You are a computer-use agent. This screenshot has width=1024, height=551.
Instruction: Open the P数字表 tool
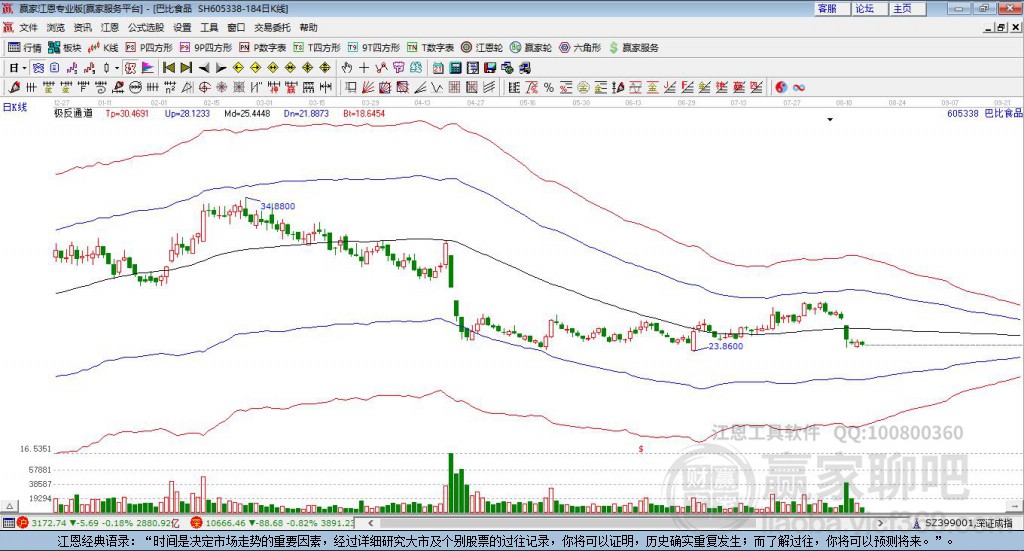(x=263, y=48)
